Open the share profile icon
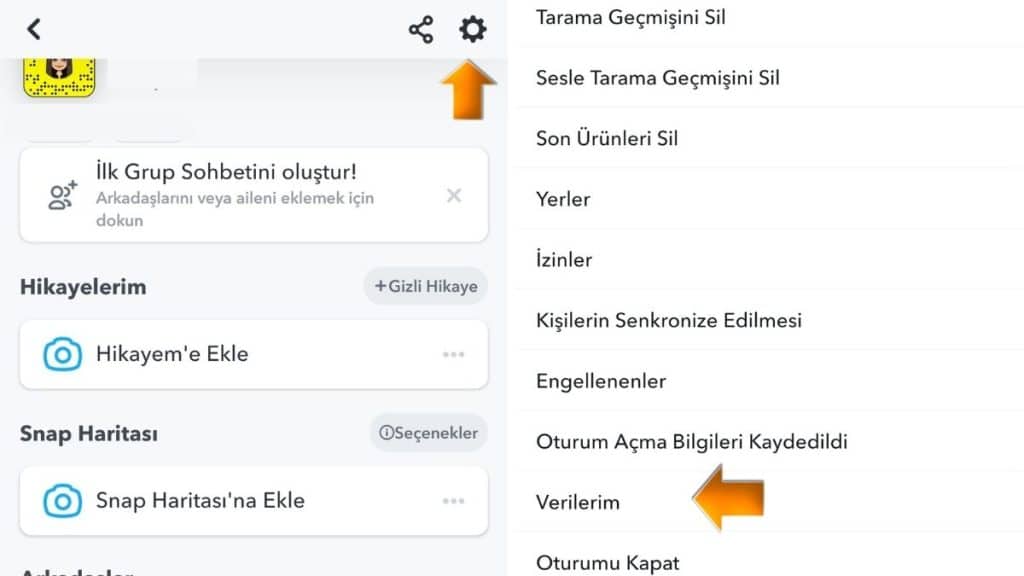 coord(421,30)
